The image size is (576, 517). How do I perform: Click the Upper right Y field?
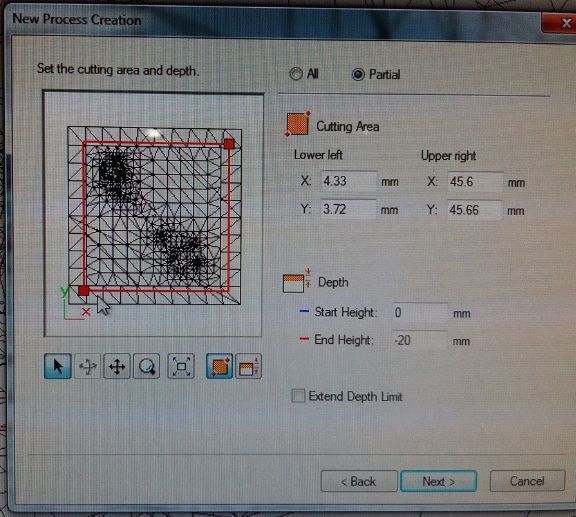tap(475, 210)
